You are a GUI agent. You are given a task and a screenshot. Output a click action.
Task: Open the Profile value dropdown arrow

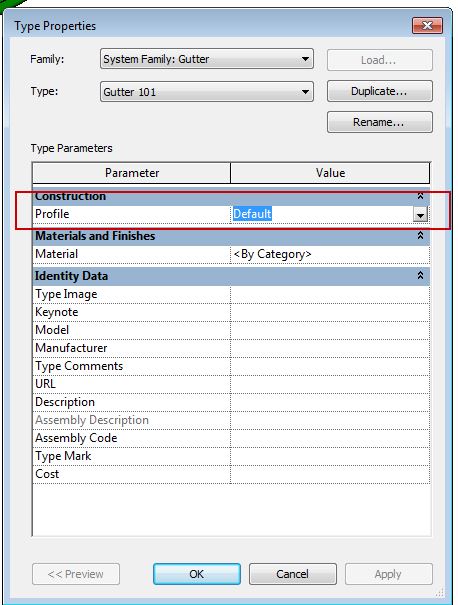pyautogui.click(x=420, y=215)
